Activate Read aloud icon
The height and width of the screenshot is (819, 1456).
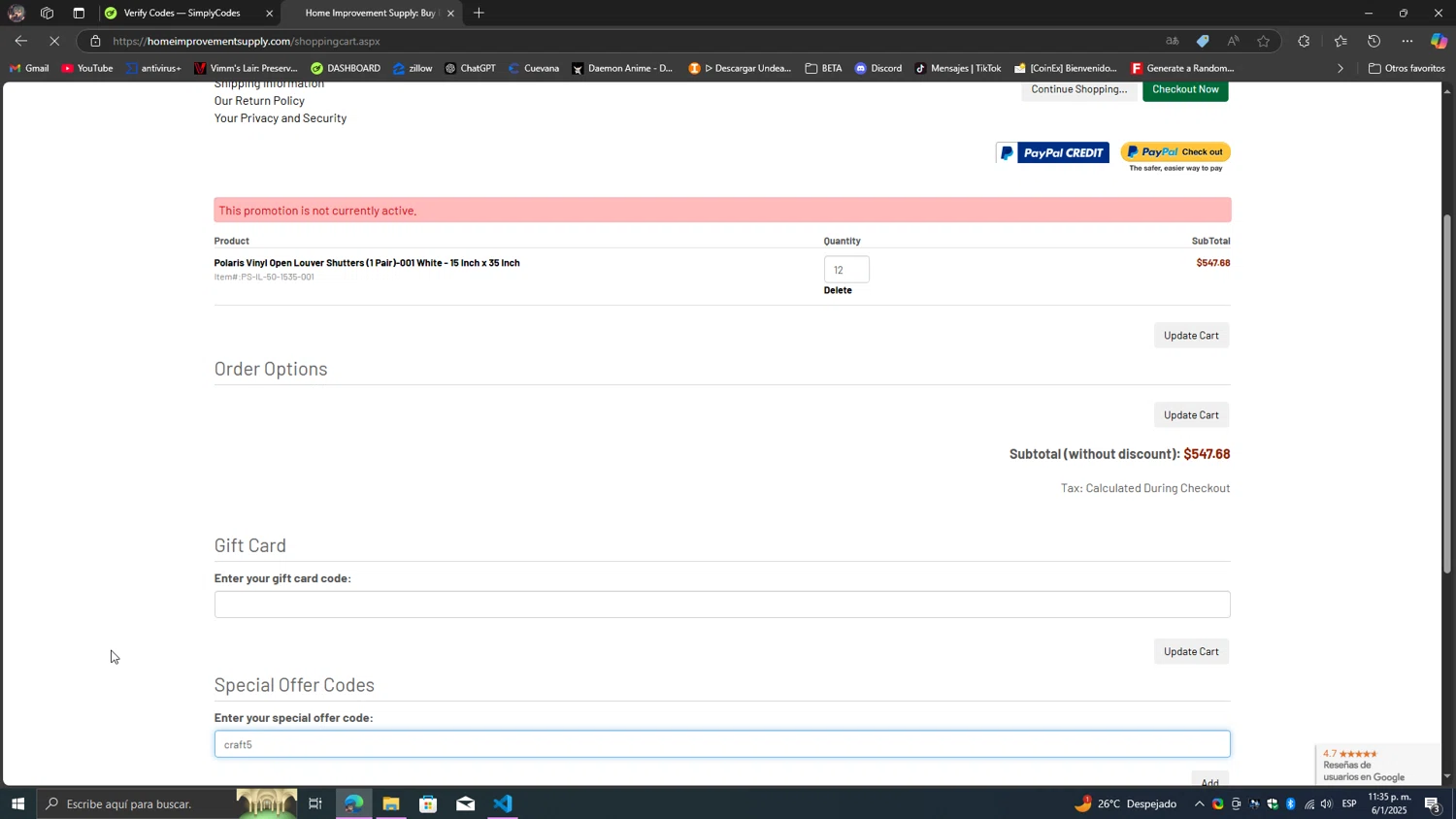tap(1233, 41)
